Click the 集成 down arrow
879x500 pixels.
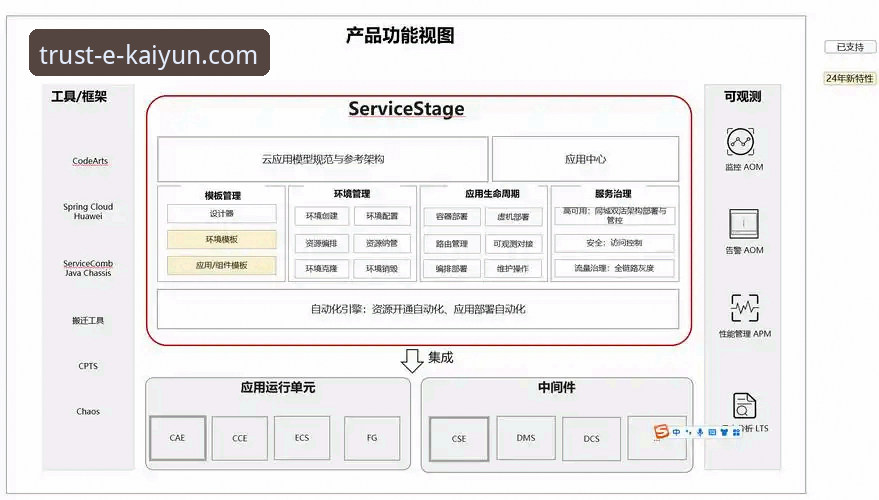[412, 360]
